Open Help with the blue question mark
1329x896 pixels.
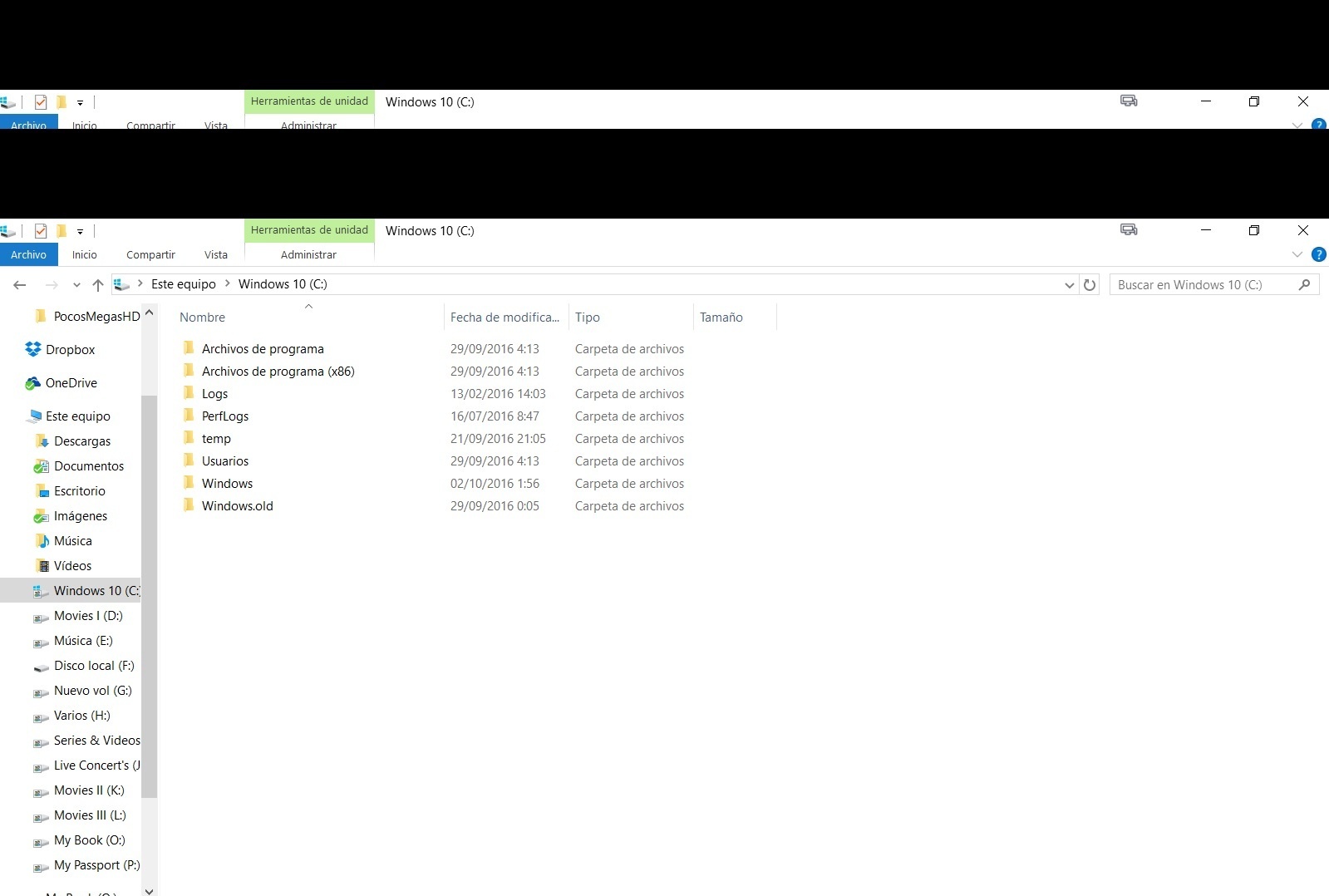[x=1318, y=254]
